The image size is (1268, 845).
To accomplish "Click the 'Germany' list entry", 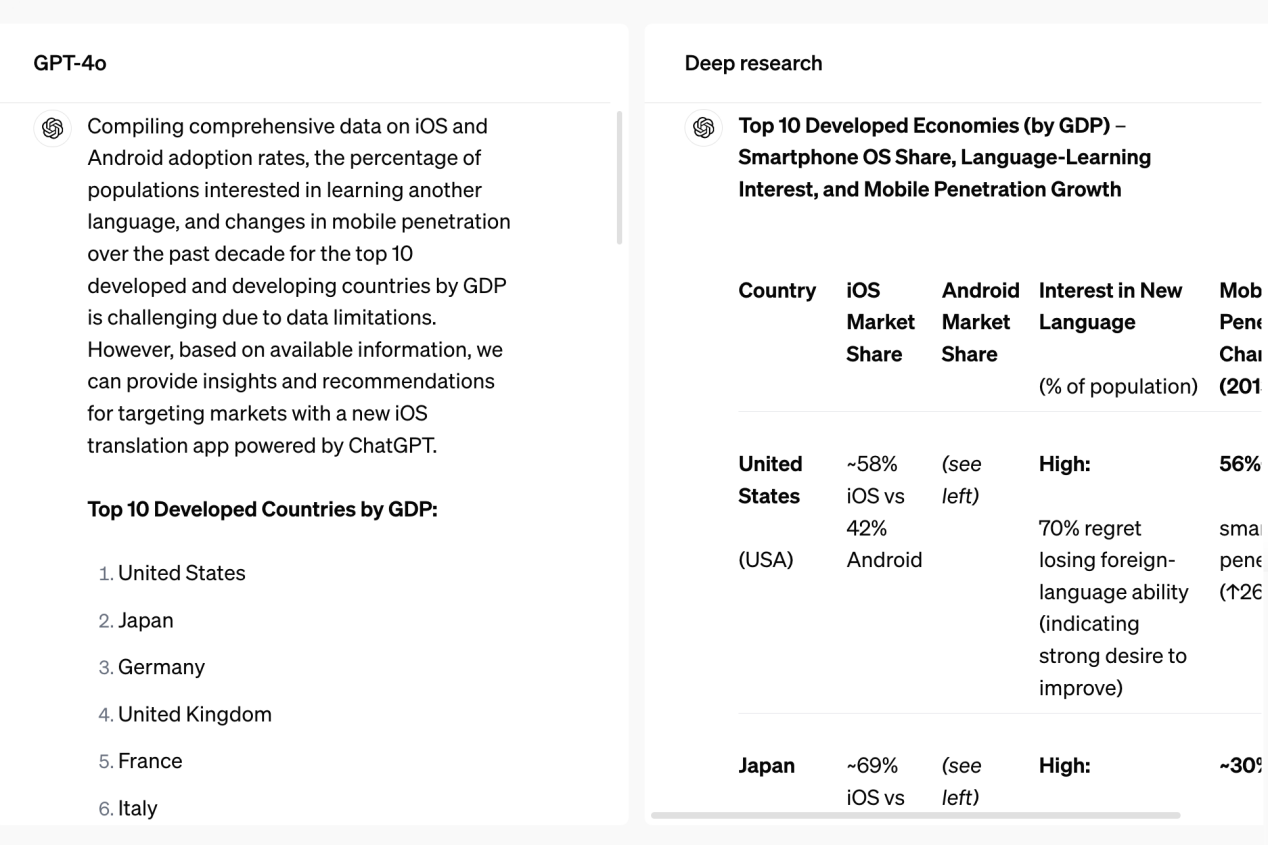I will point(162,667).
